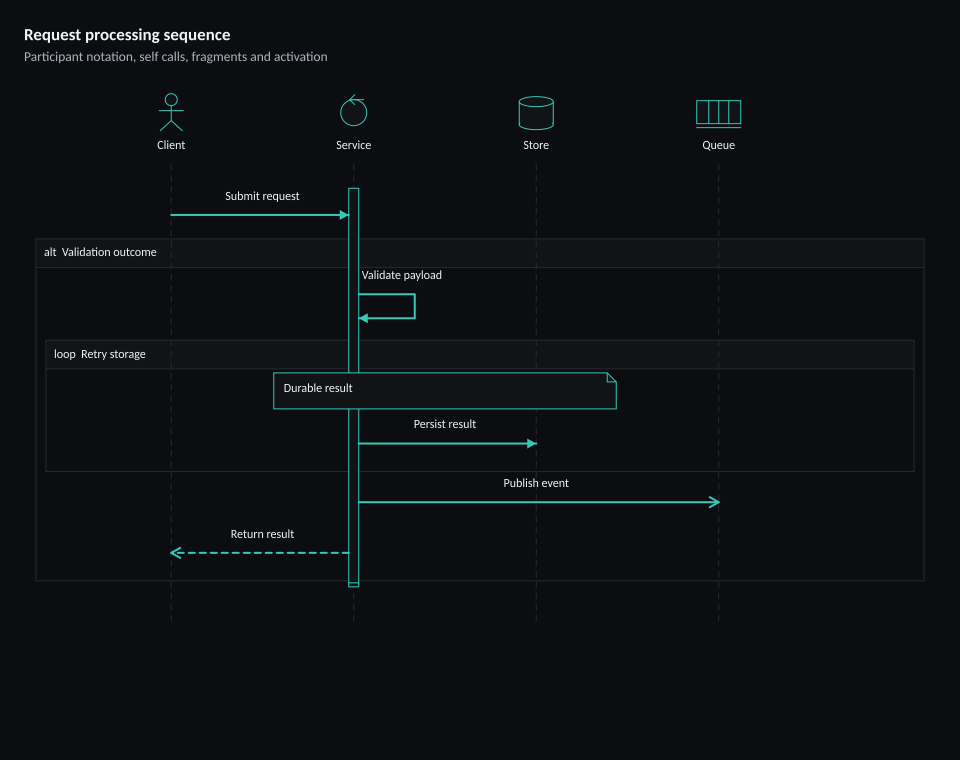The width and height of the screenshot is (960, 760).
Task: Click the 'Return result' message label
Action: coord(262,534)
